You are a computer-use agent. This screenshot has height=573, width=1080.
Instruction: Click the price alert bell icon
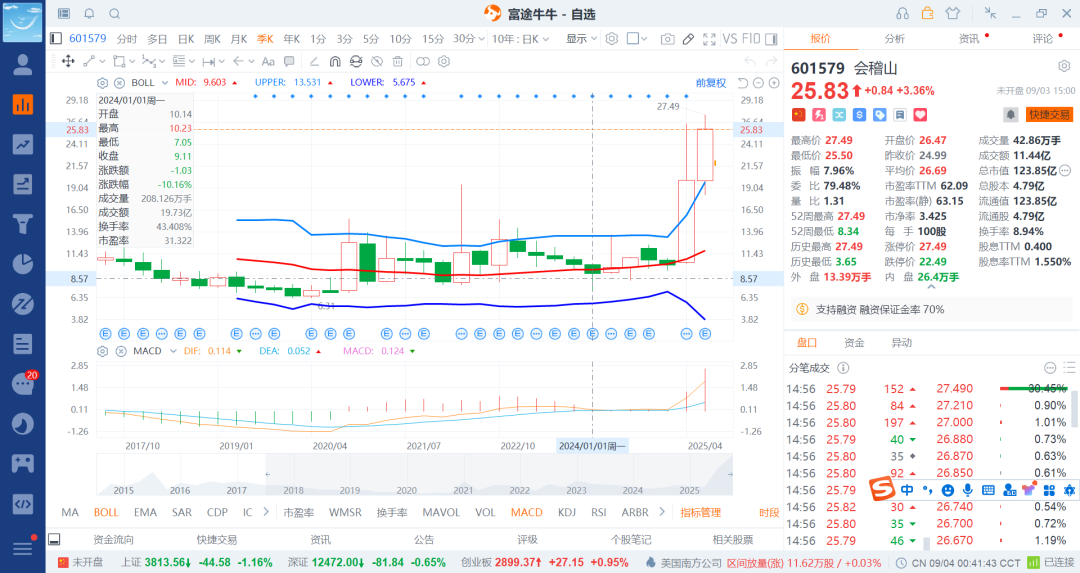click(x=1011, y=115)
